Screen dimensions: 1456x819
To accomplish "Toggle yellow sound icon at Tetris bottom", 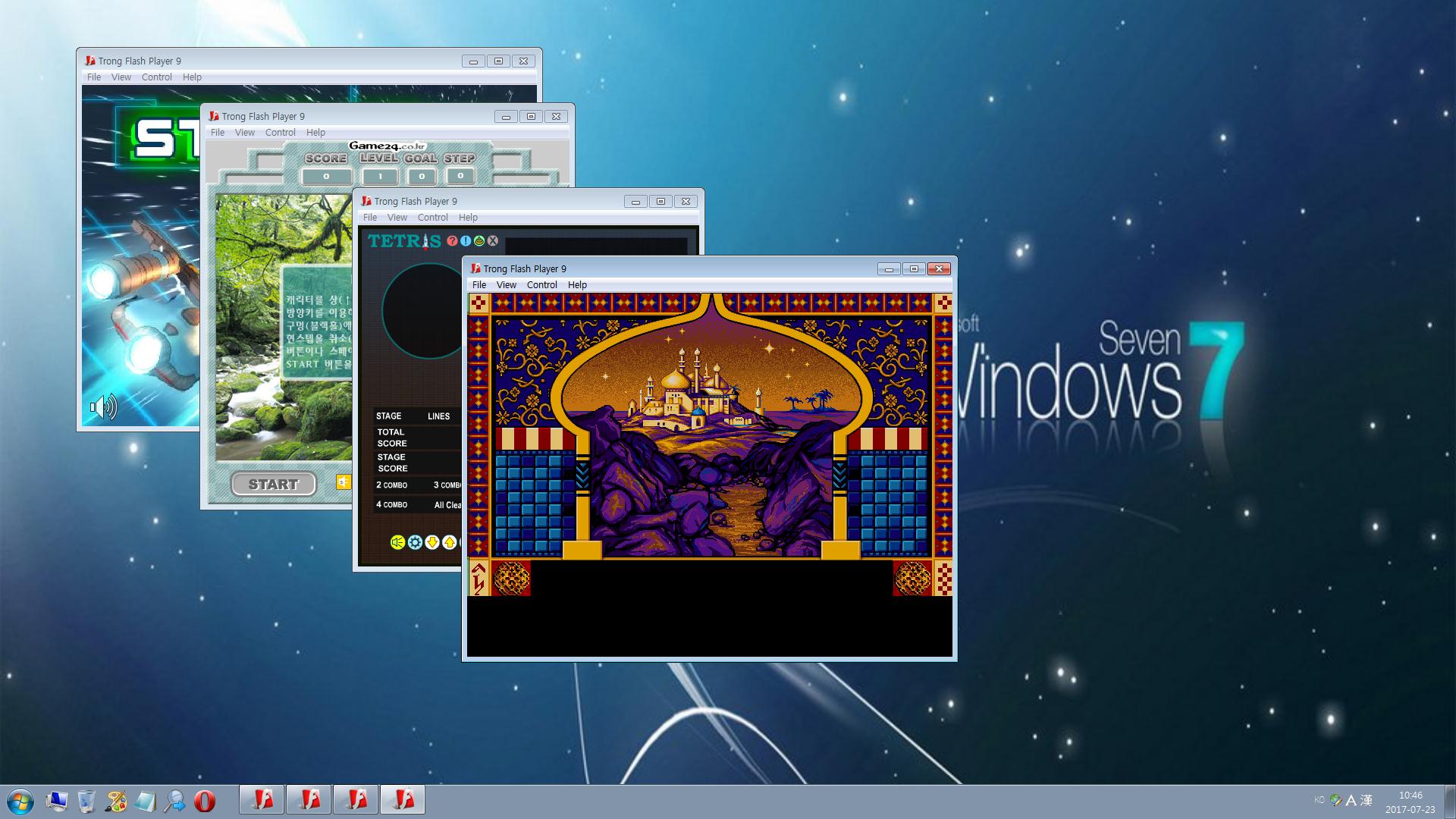I will (397, 541).
